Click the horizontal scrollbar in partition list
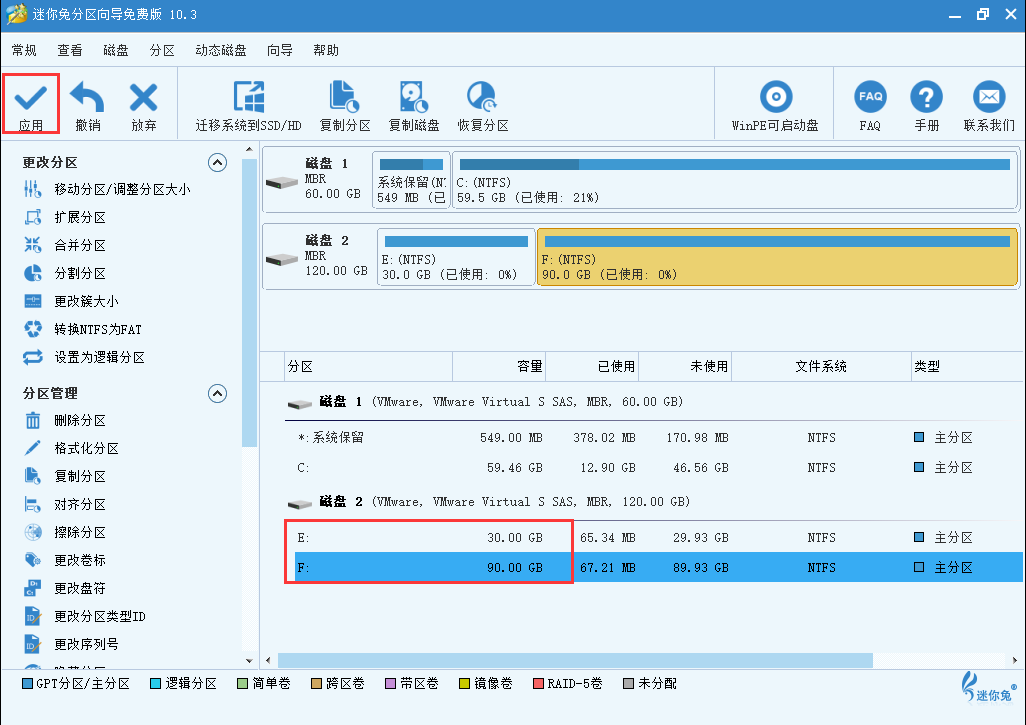The width and height of the screenshot is (1026, 725). point(575,660)
